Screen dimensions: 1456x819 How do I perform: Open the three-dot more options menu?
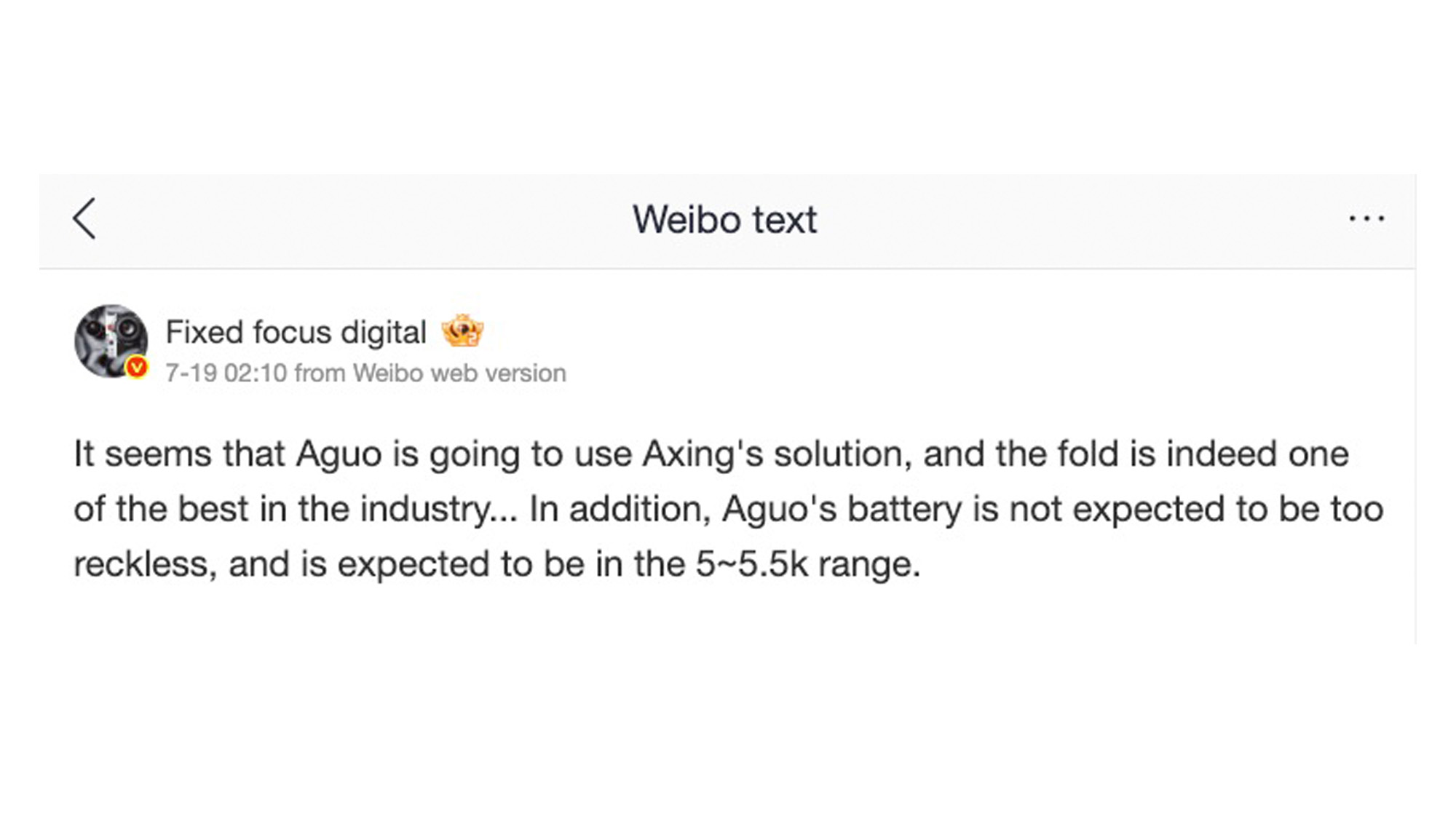[x=1366, y=218]
